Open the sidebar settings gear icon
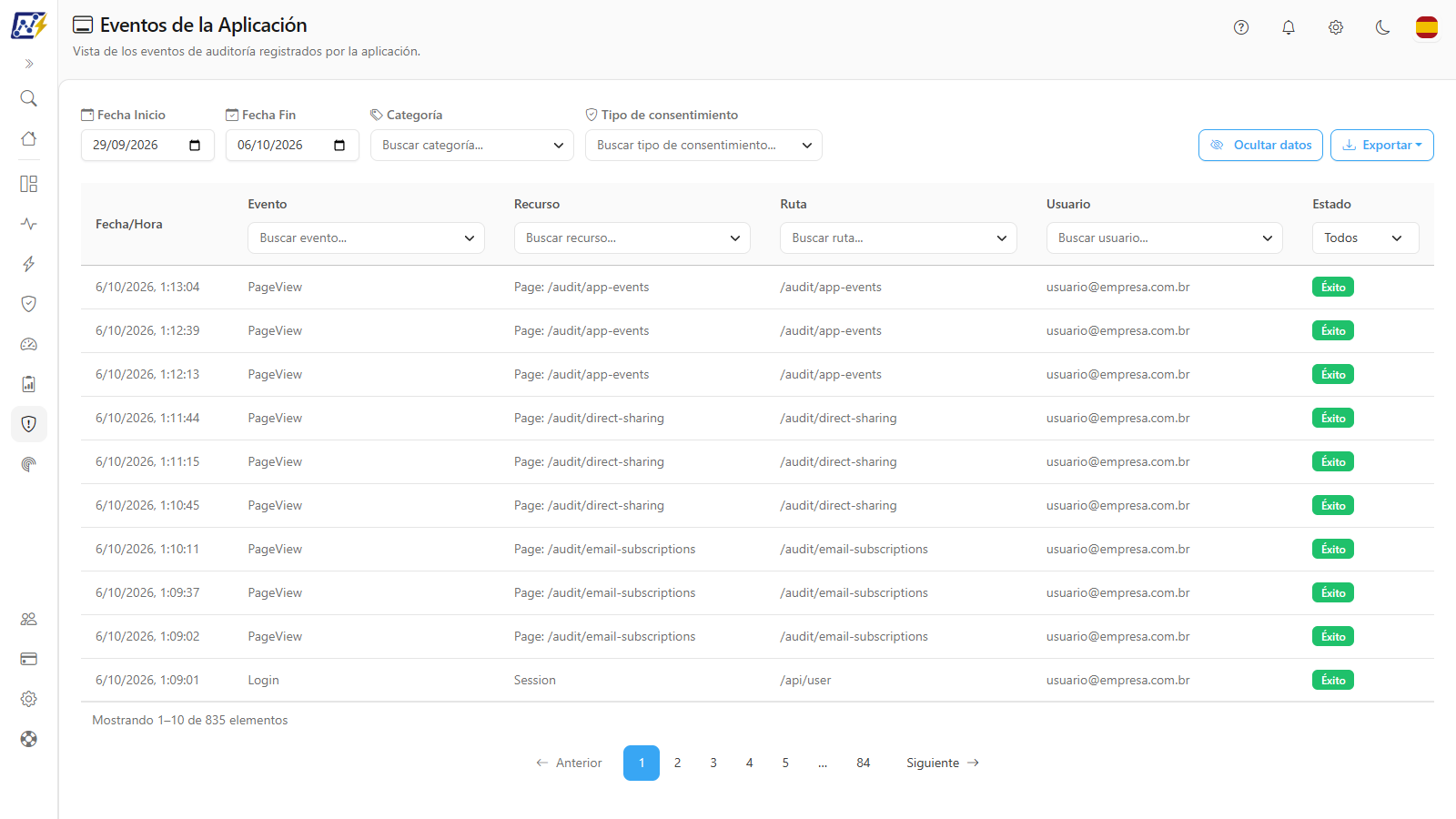1456x819 pixels. (x=29, y=699)
